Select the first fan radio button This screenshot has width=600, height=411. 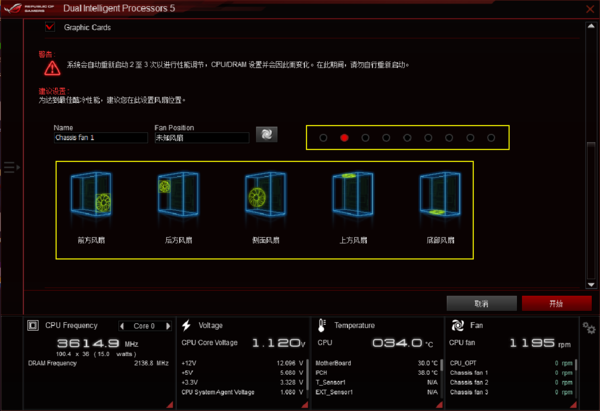[x=323, y=138]
